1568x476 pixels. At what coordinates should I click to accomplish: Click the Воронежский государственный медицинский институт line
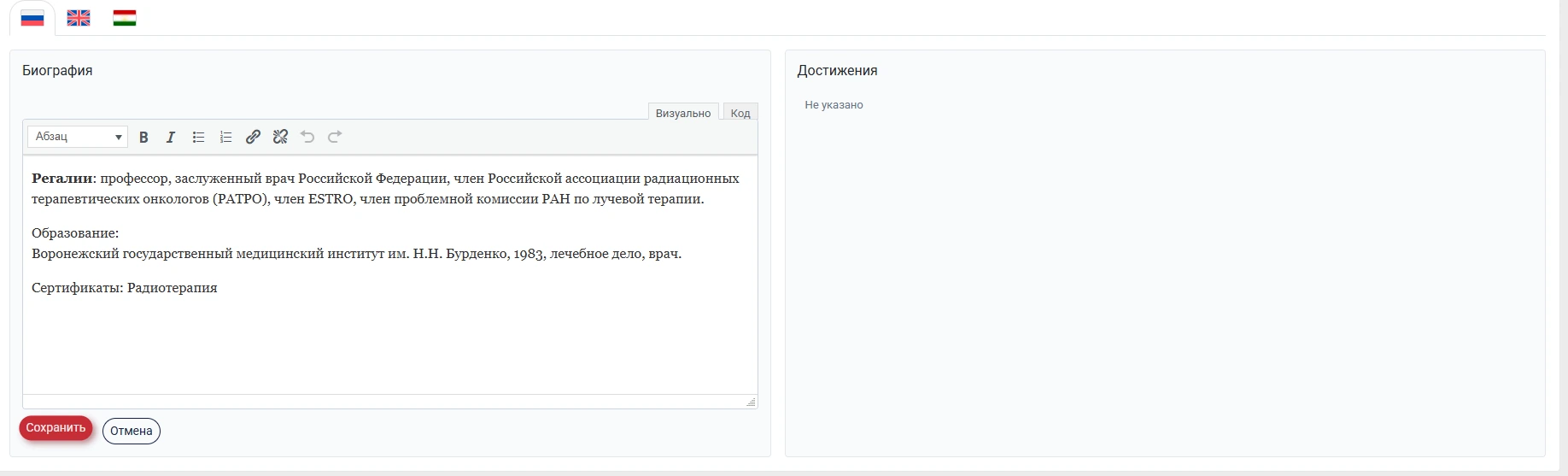pos(356,254)
